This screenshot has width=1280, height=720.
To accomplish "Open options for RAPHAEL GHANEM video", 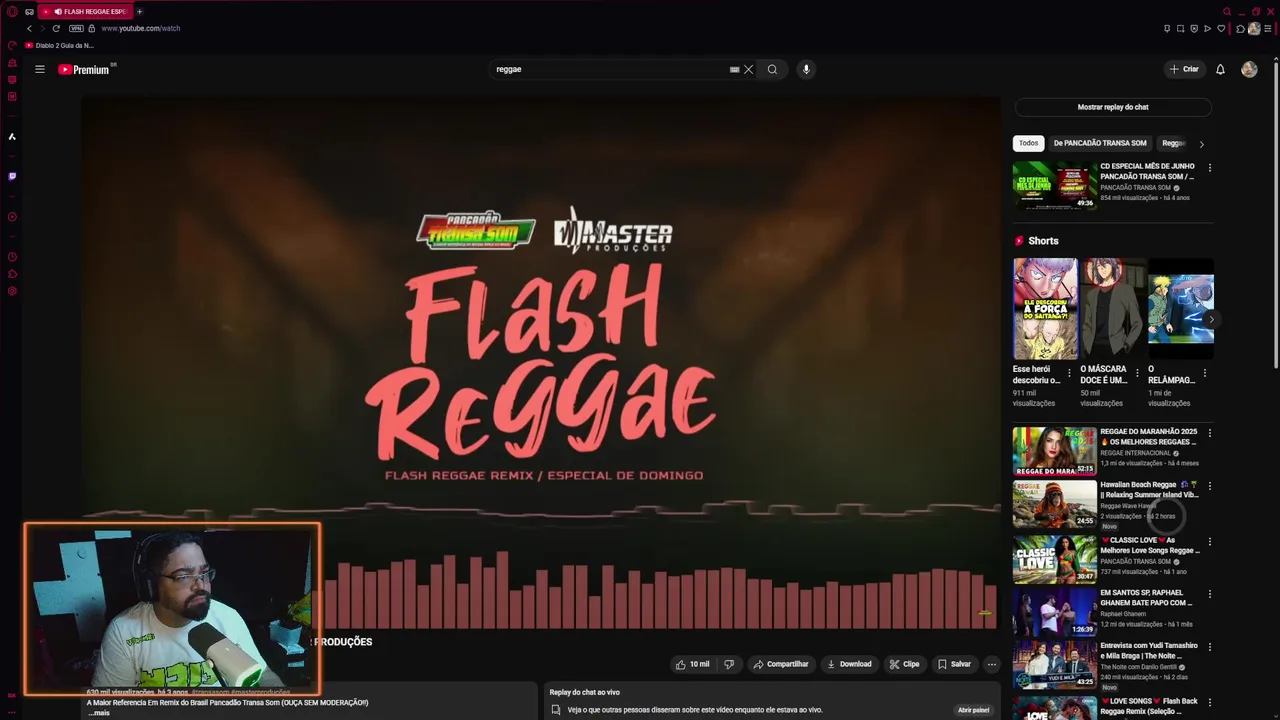I will (x=1210, y=594).
